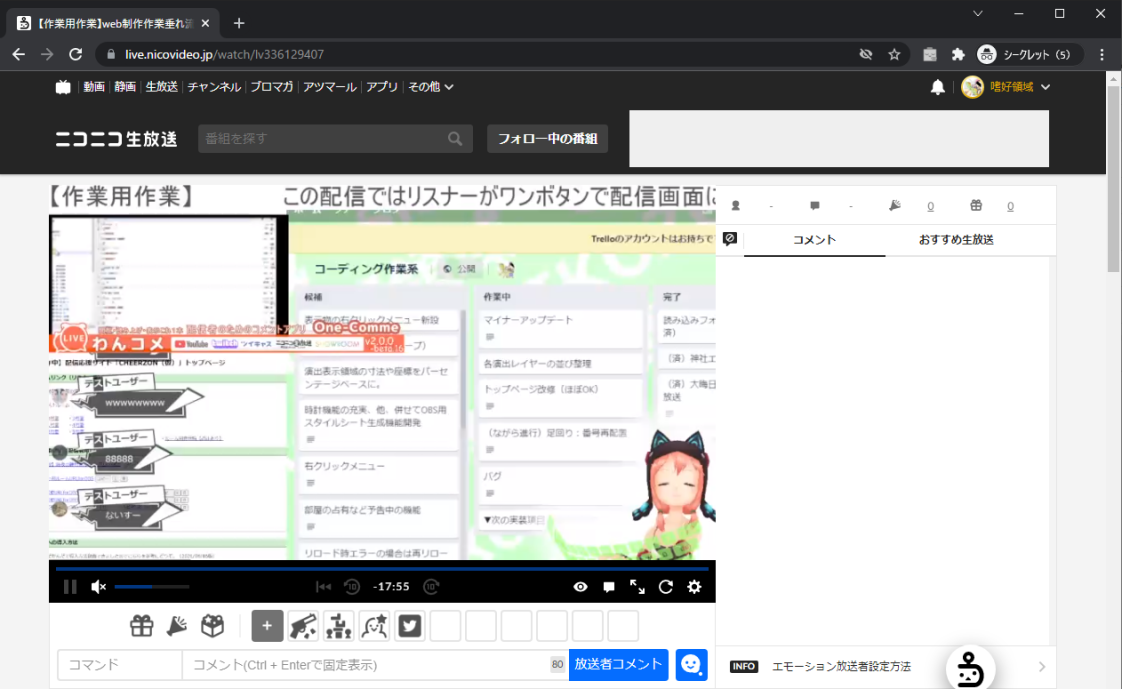This screenshot has width=1122, height=689.
Task: Click the notification bell icon
Action: click(937, 87)
